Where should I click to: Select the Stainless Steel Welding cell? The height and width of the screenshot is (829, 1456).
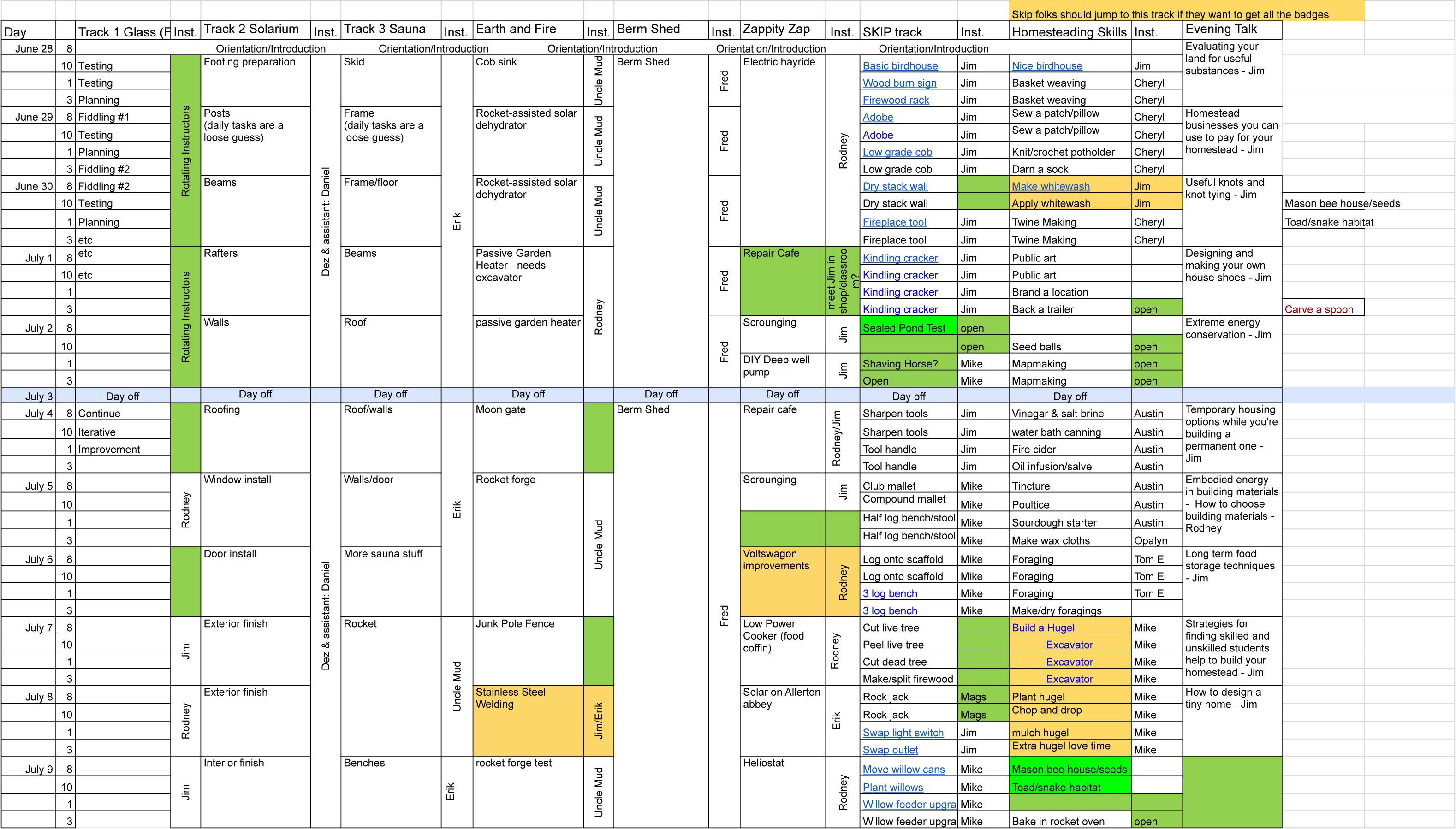pos(528,720)
